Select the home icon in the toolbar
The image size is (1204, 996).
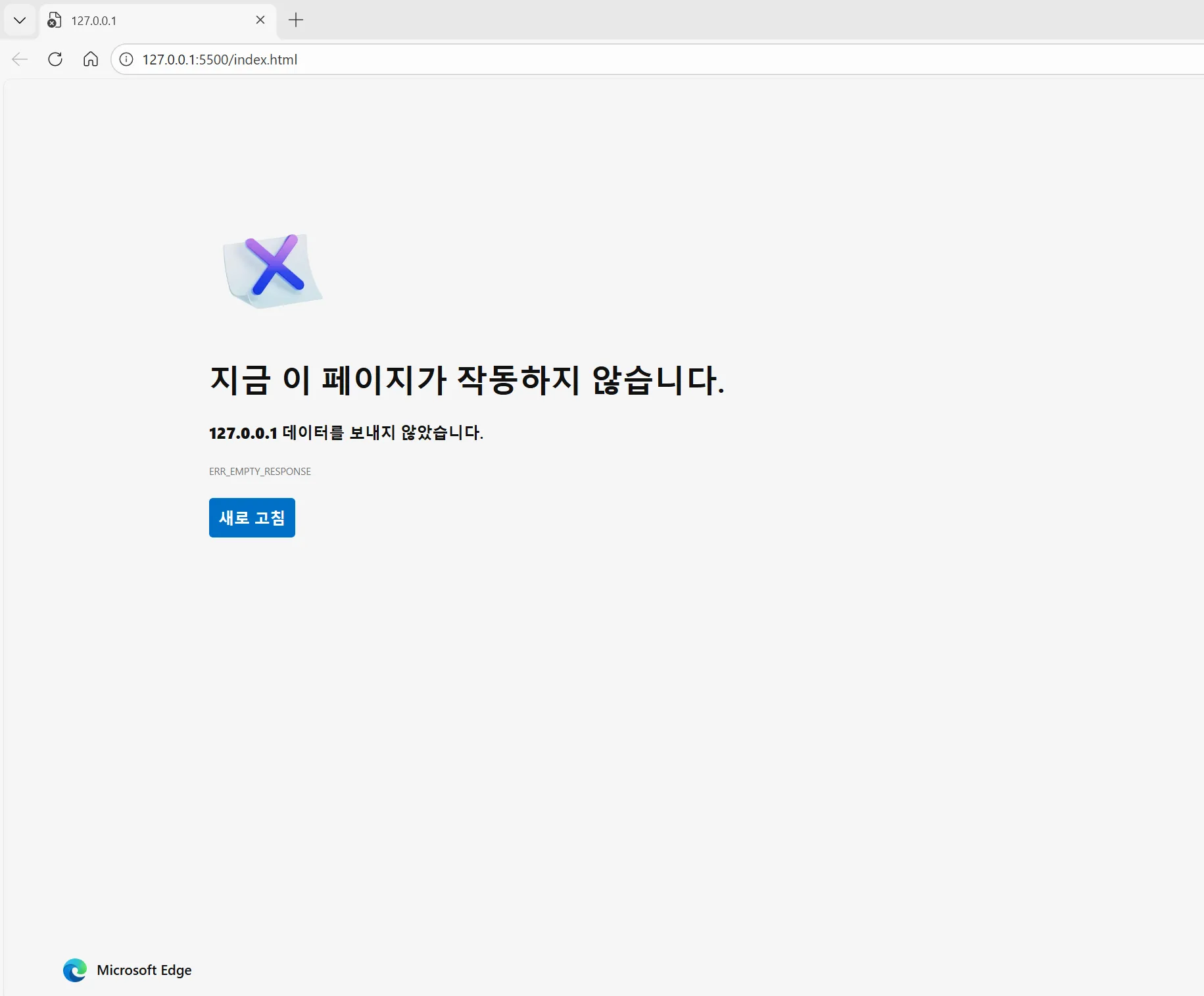click(x=90, y=59)
